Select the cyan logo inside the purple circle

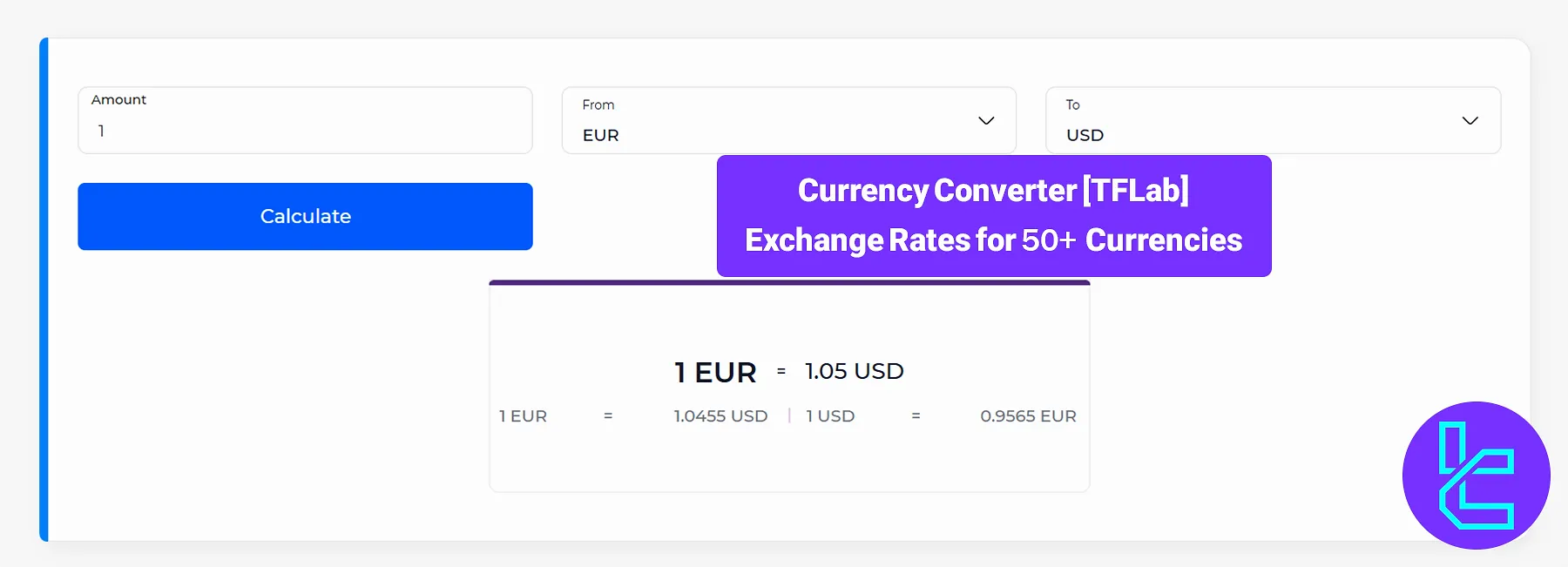[x=1475, y=474]
